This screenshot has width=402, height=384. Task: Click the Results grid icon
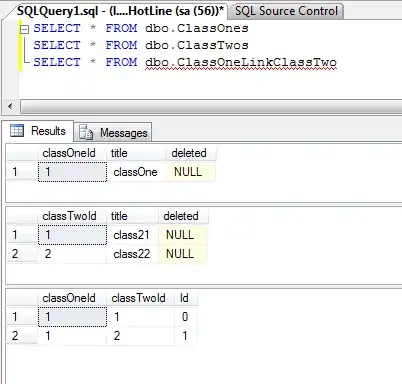click(x=17, y=130)
